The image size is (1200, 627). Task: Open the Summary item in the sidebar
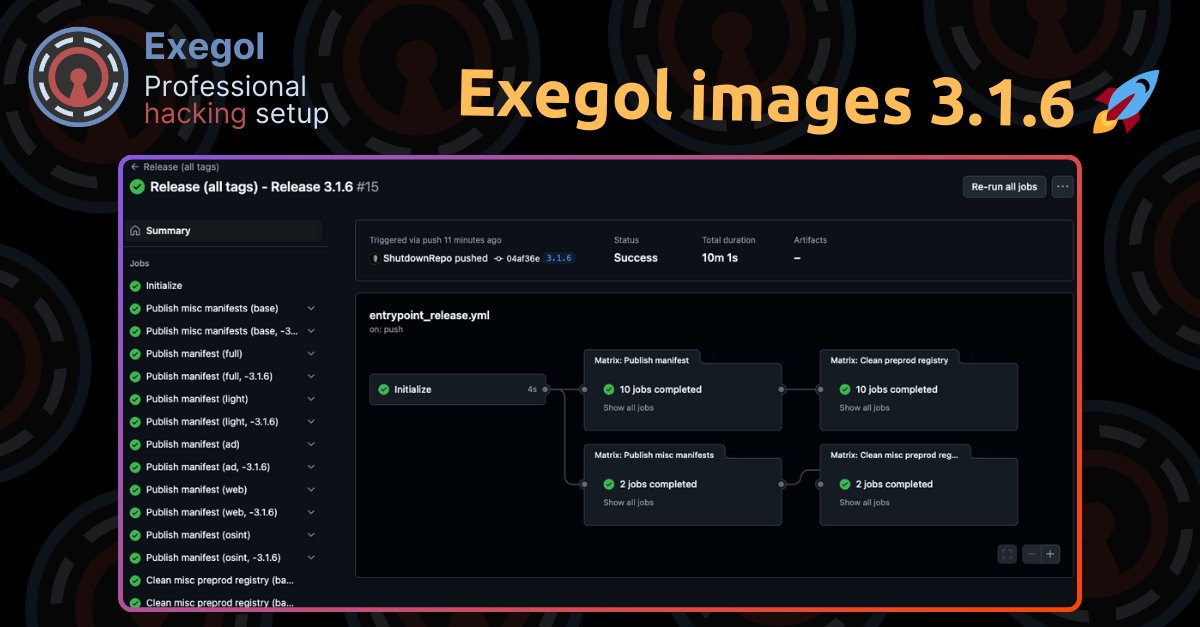[224, 231]
